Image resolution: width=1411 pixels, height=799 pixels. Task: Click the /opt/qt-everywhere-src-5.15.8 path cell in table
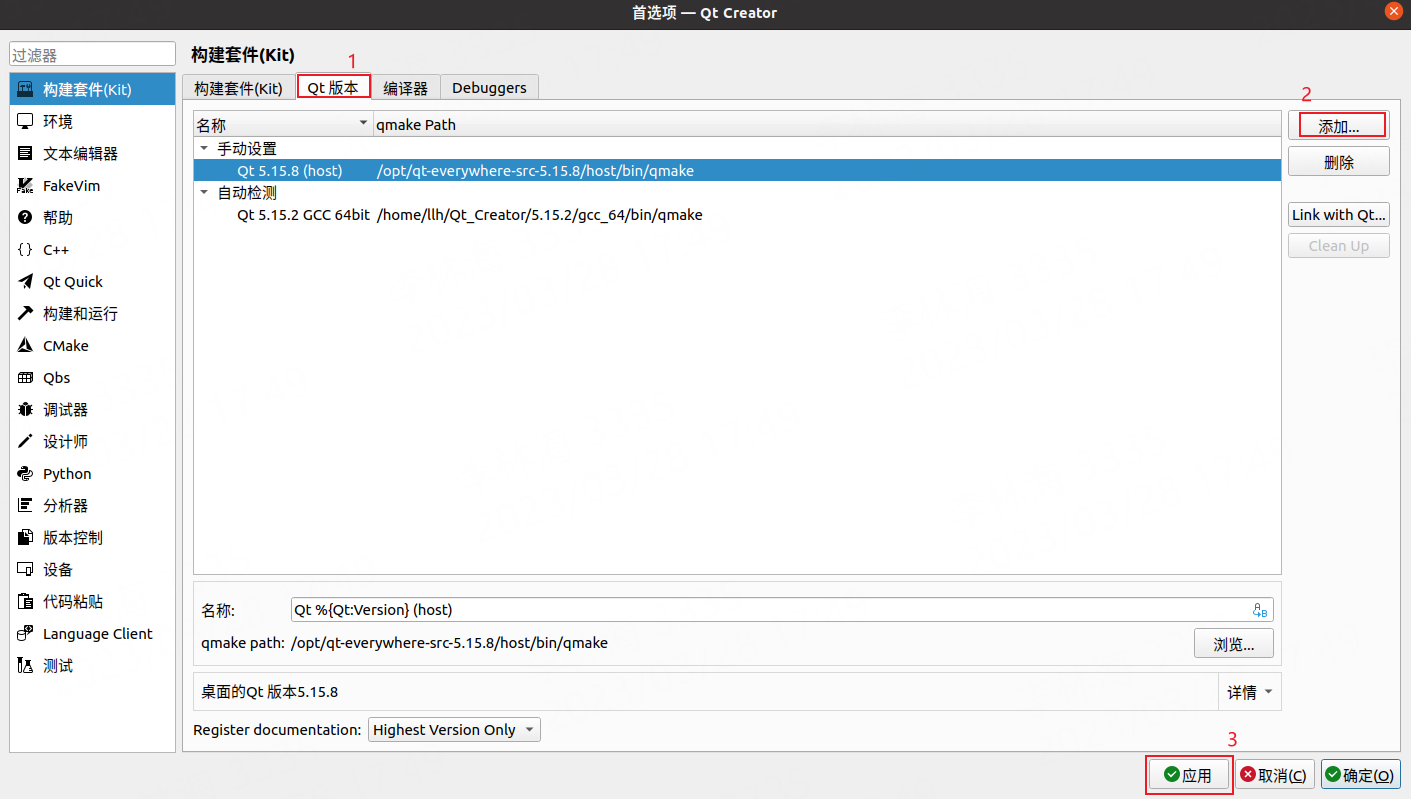[x=535, y=171]
